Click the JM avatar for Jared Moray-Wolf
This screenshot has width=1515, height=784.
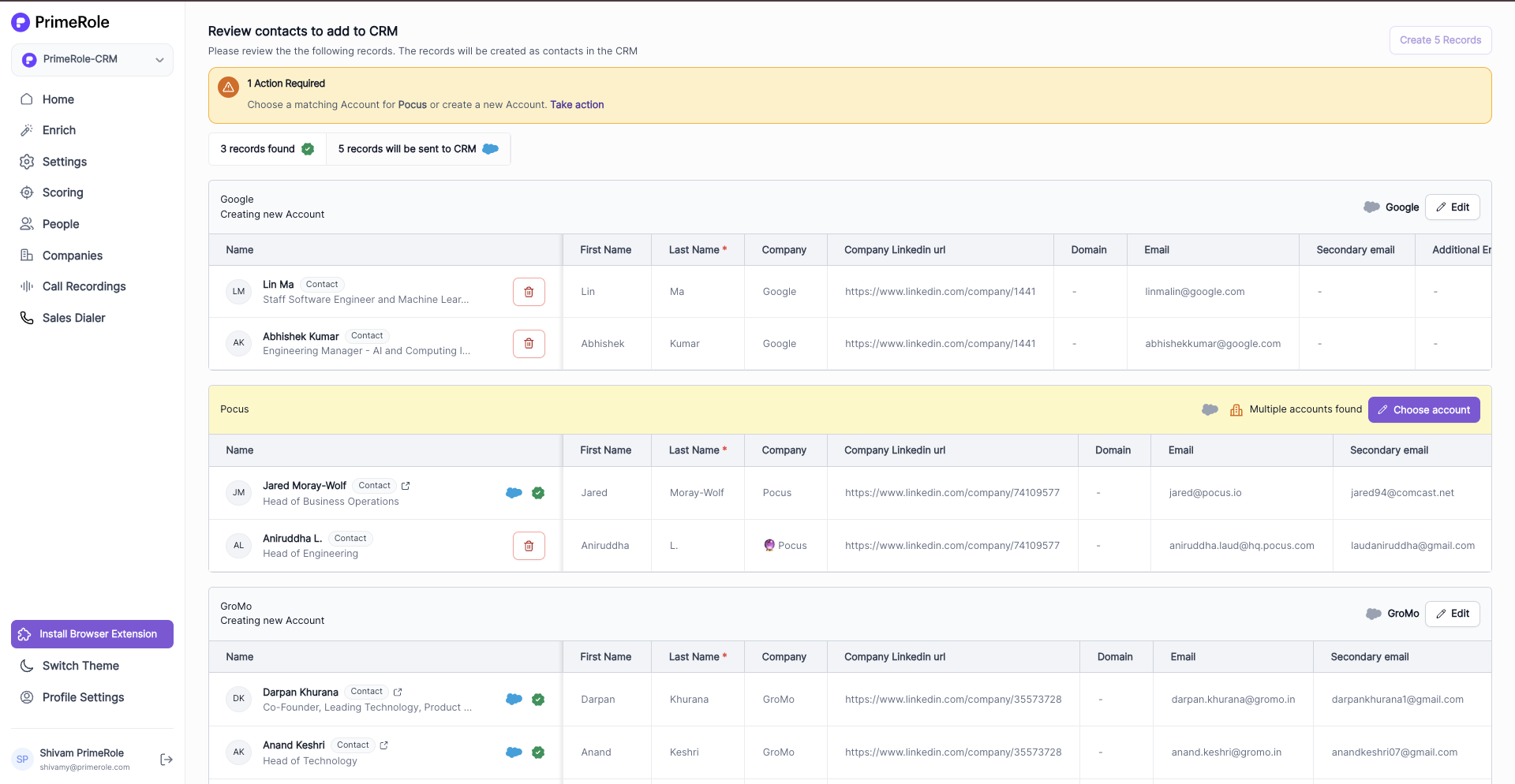(x=238, y=493)
